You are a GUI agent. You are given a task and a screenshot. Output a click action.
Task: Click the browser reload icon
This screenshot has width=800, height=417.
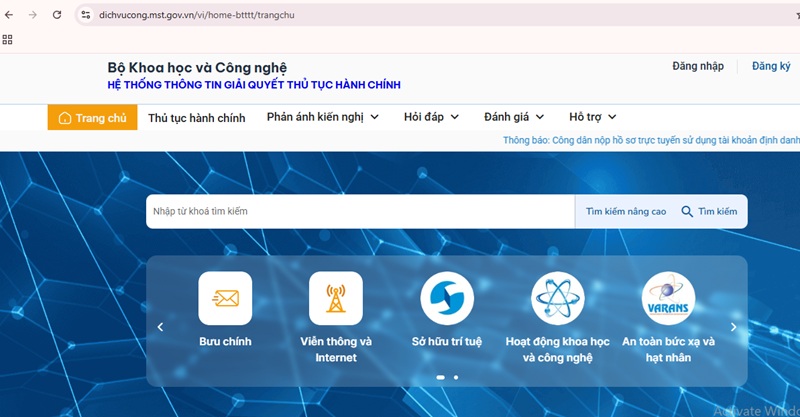pos(57,15)
